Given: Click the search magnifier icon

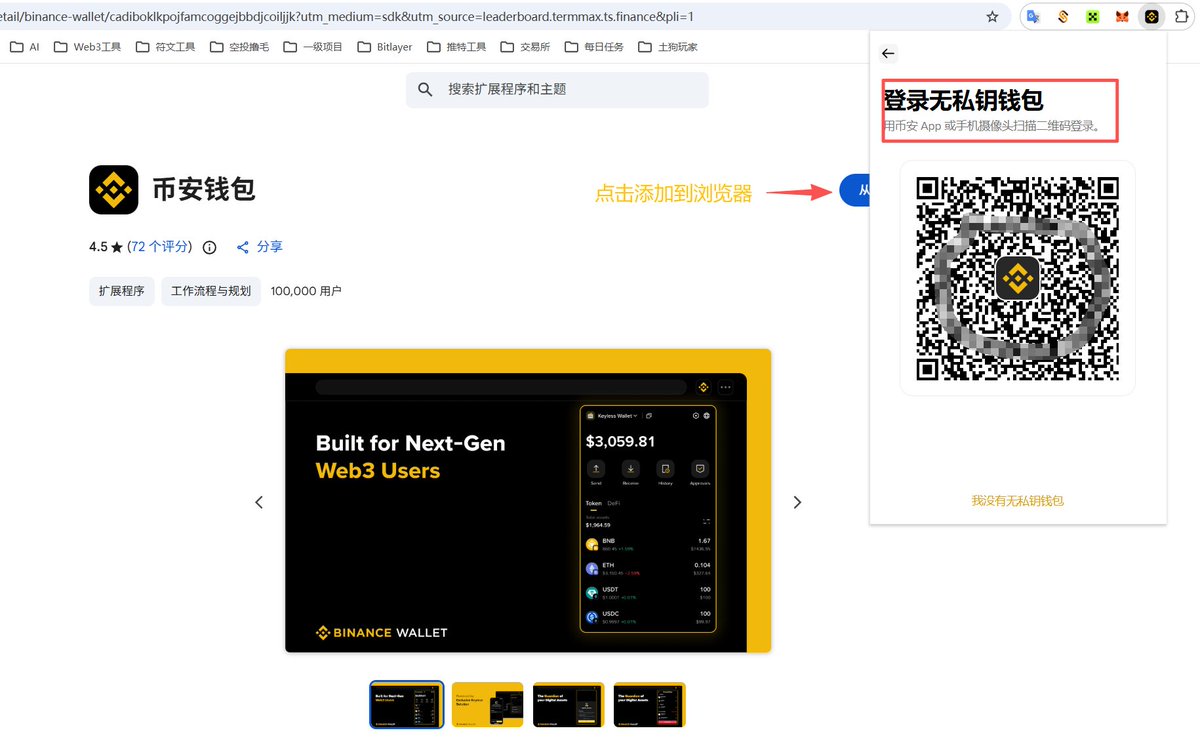Looking at the screenshot, I should [426, 89].
